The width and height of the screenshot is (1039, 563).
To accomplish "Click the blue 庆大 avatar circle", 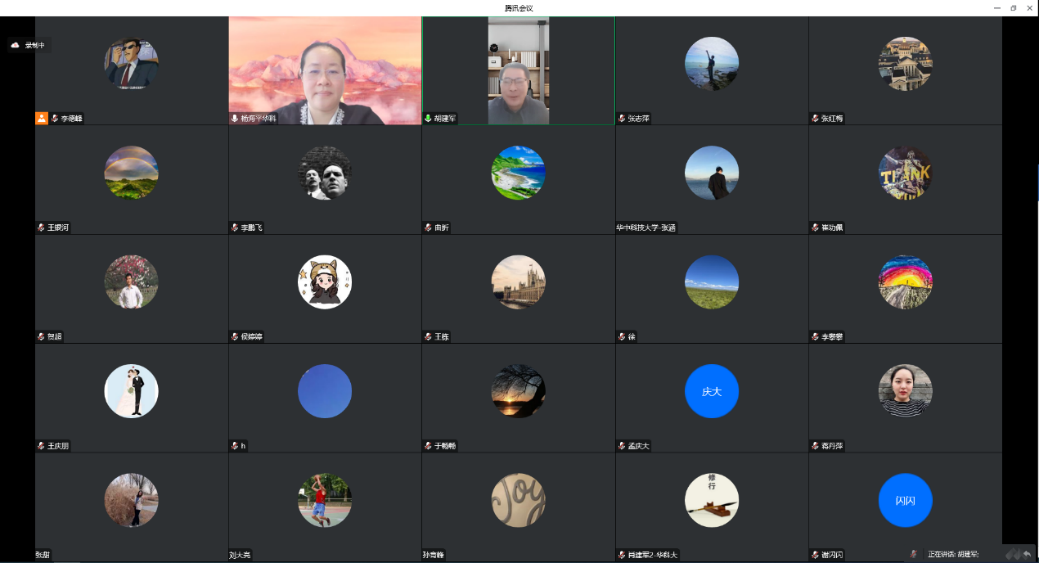I will pyautogui.click(x=711, y=391).
